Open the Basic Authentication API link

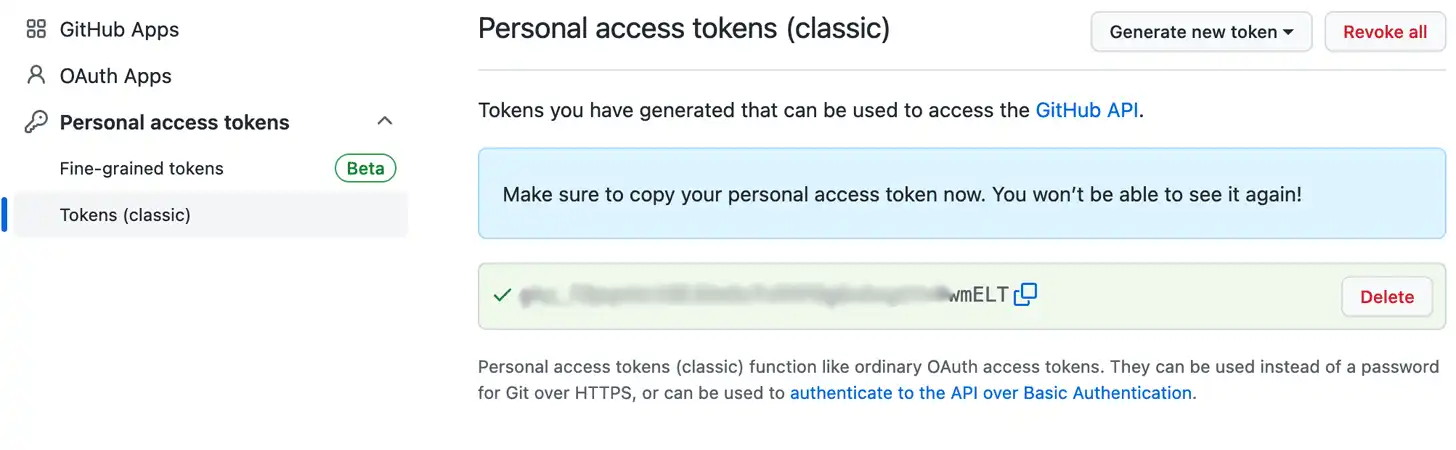[990, 393]
